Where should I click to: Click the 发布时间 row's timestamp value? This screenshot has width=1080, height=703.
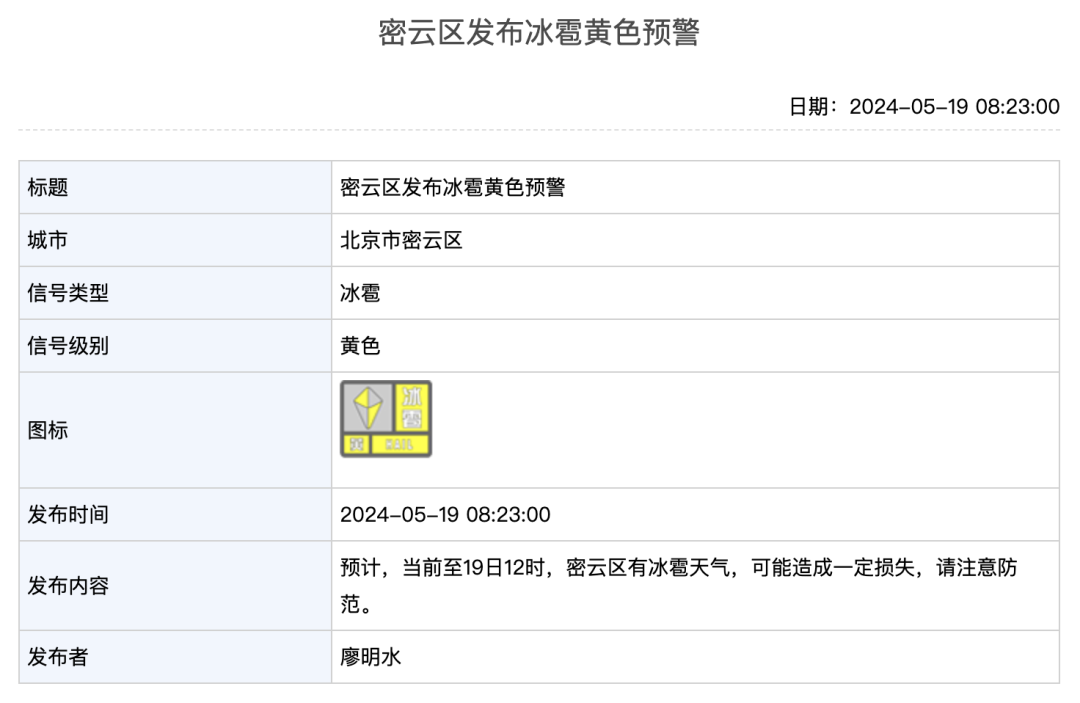[445, 515]
